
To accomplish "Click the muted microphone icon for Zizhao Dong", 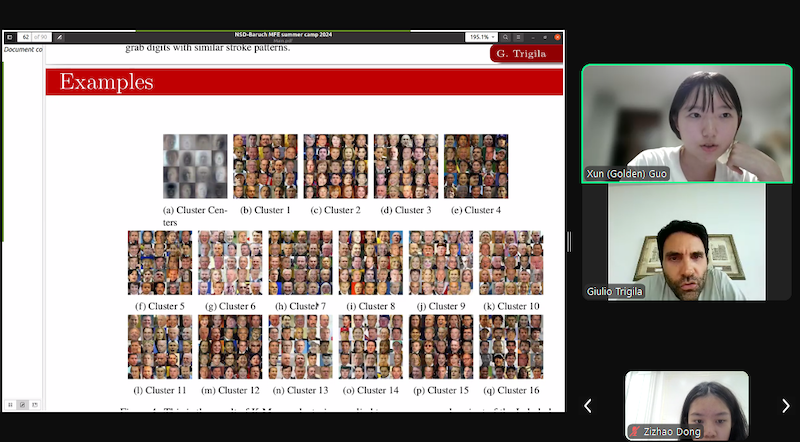I will [635, 431].
